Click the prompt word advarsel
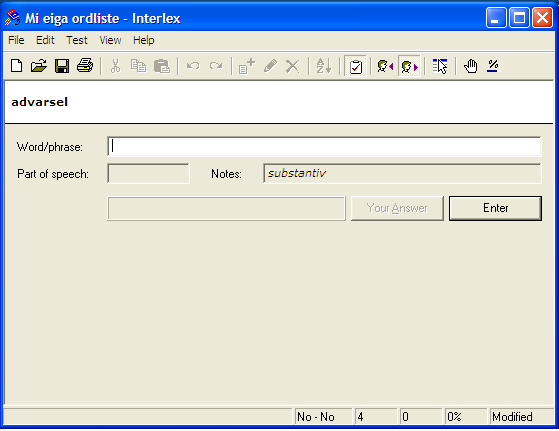Screen dimensions: 559x431 click(40, 102)
